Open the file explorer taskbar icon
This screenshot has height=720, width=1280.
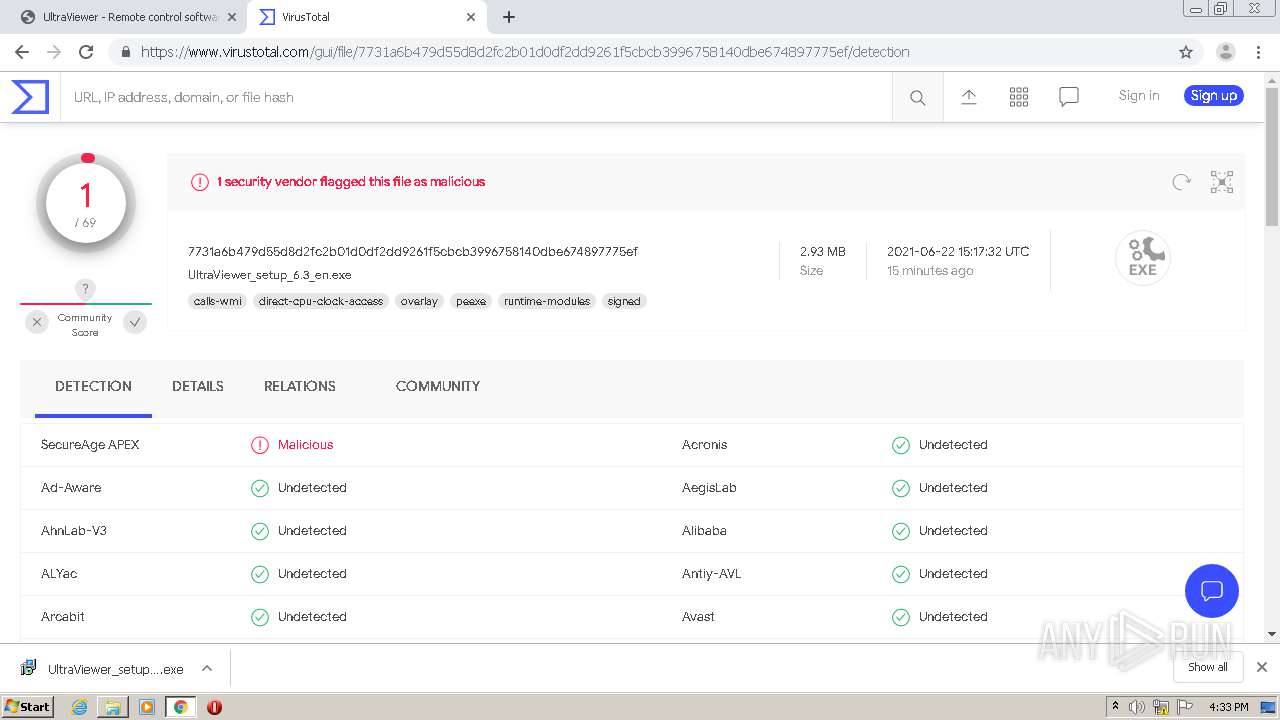(113, 707)
